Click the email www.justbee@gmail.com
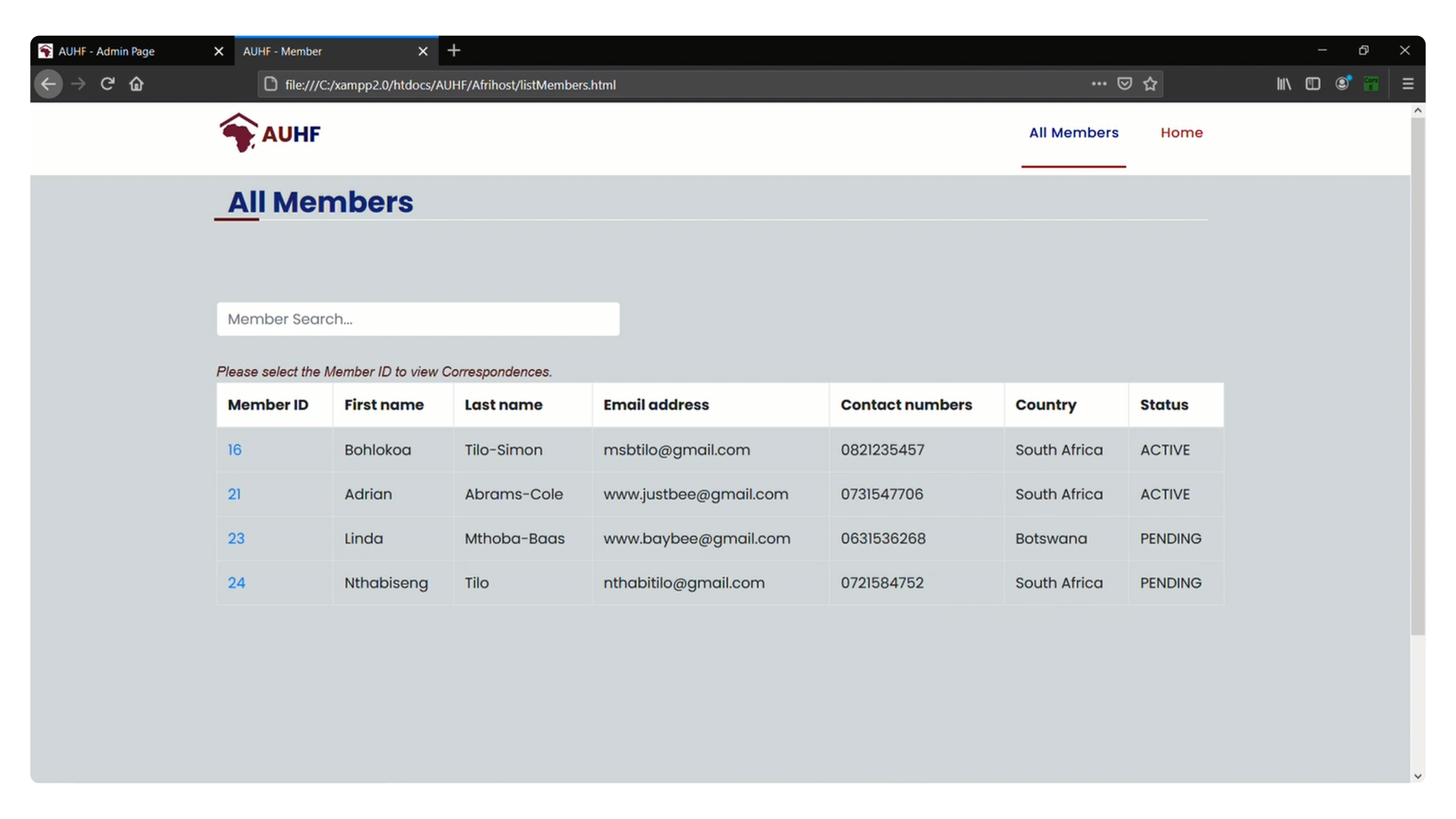Image resolution: width=1456 pixels, height=819 pixels. (695, 494)
